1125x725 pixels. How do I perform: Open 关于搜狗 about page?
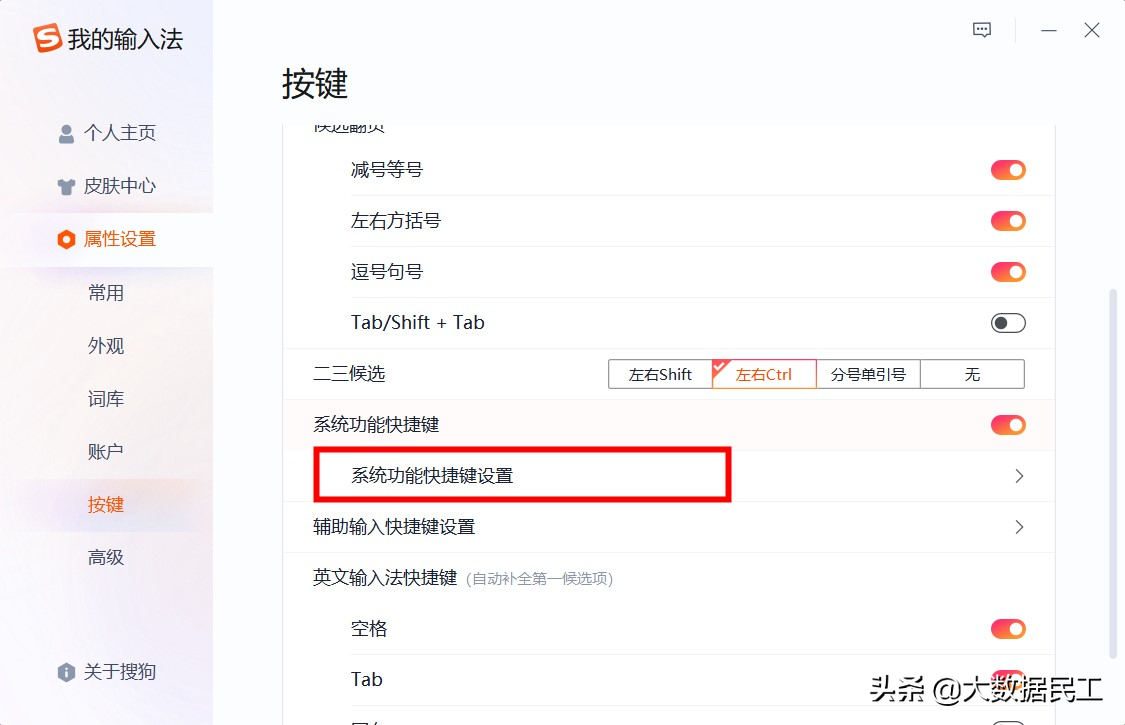click(x=106, y=672)
